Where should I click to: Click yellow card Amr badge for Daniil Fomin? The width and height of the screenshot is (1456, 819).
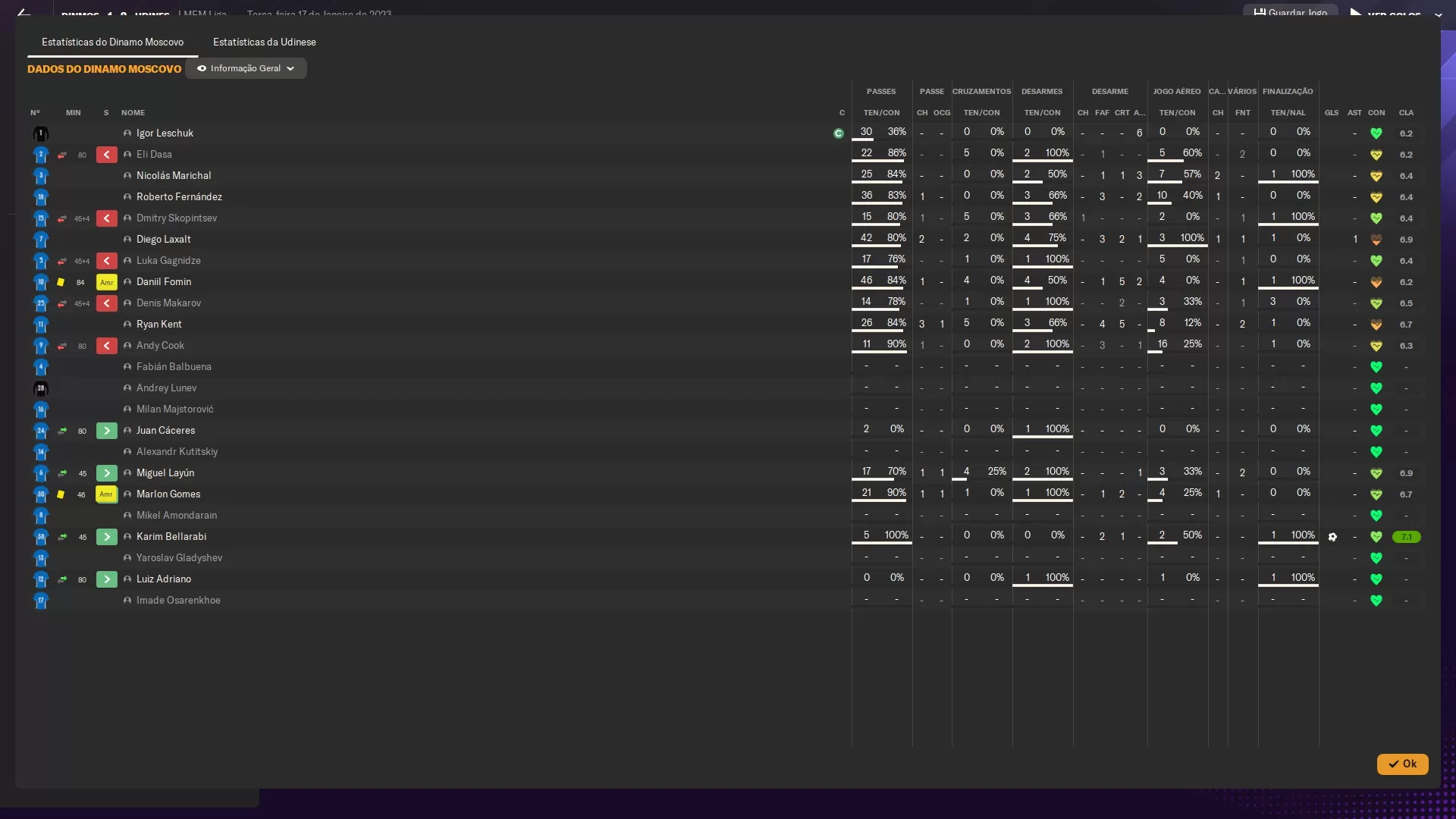coord(107,282)
